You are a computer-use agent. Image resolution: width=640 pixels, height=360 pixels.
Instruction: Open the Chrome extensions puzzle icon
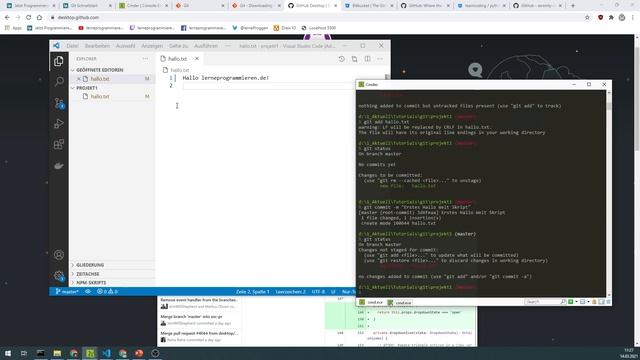(x=611, y=18)
